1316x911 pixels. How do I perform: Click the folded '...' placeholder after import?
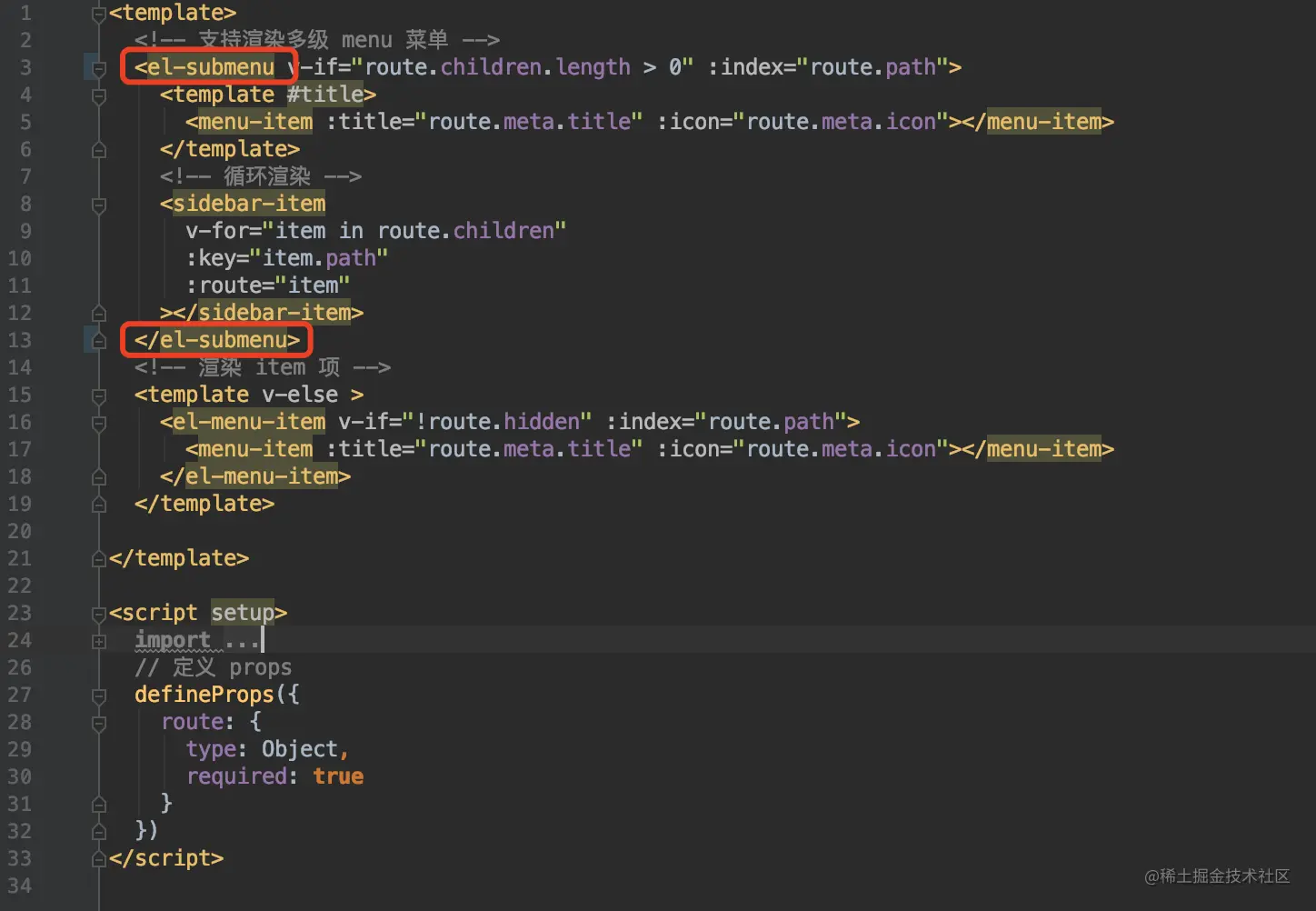coord(242,641)
